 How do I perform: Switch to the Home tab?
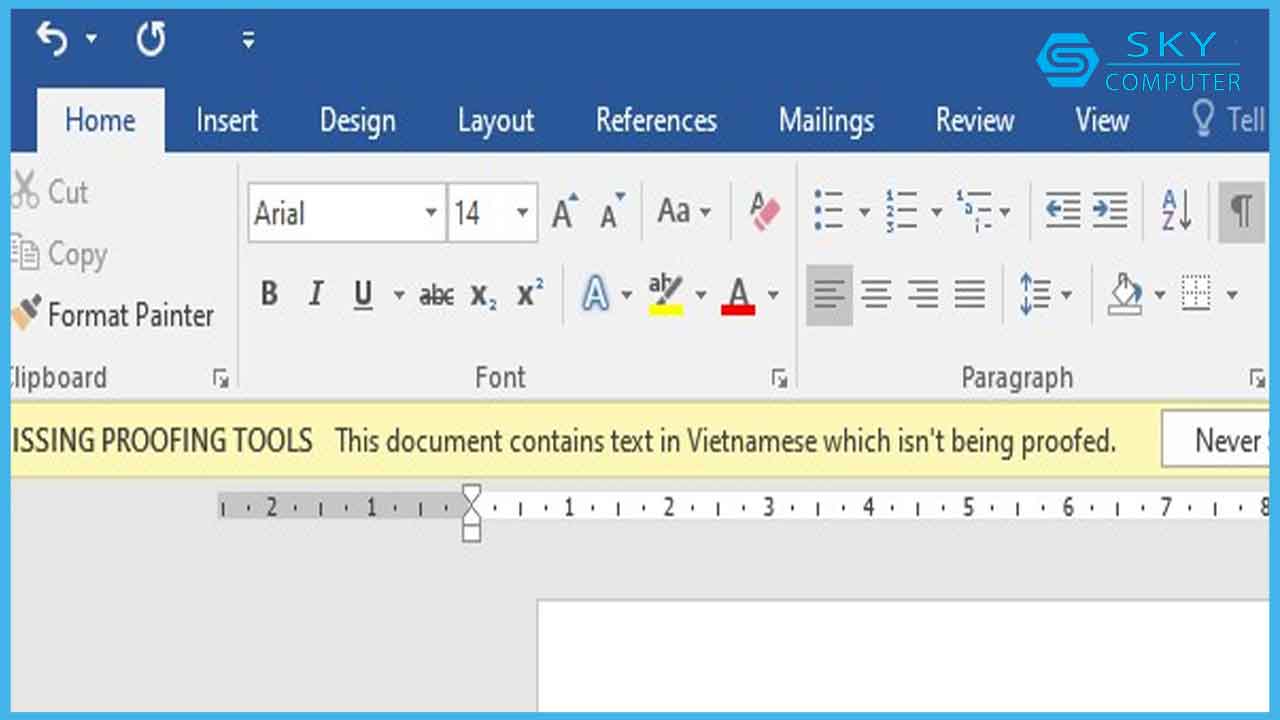click(x=100, y=120)
